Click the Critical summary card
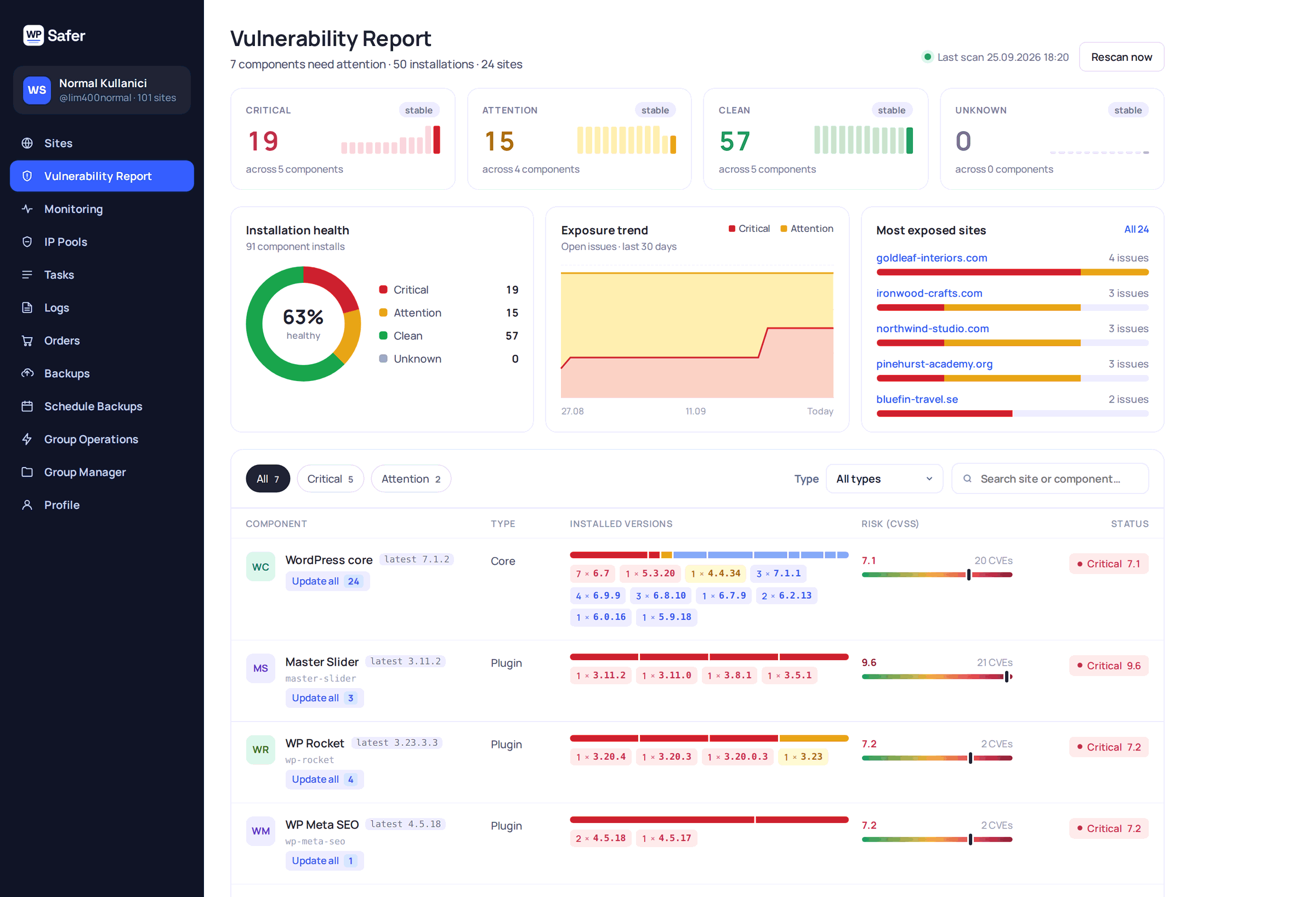This screenshot has width=1316, height=897. point(343,139)
